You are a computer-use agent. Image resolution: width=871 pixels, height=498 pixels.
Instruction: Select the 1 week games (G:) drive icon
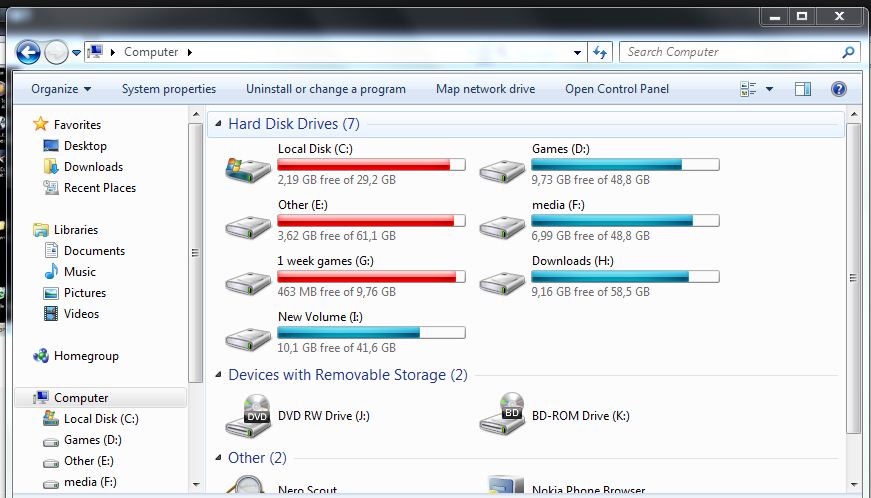coord(248,283)
